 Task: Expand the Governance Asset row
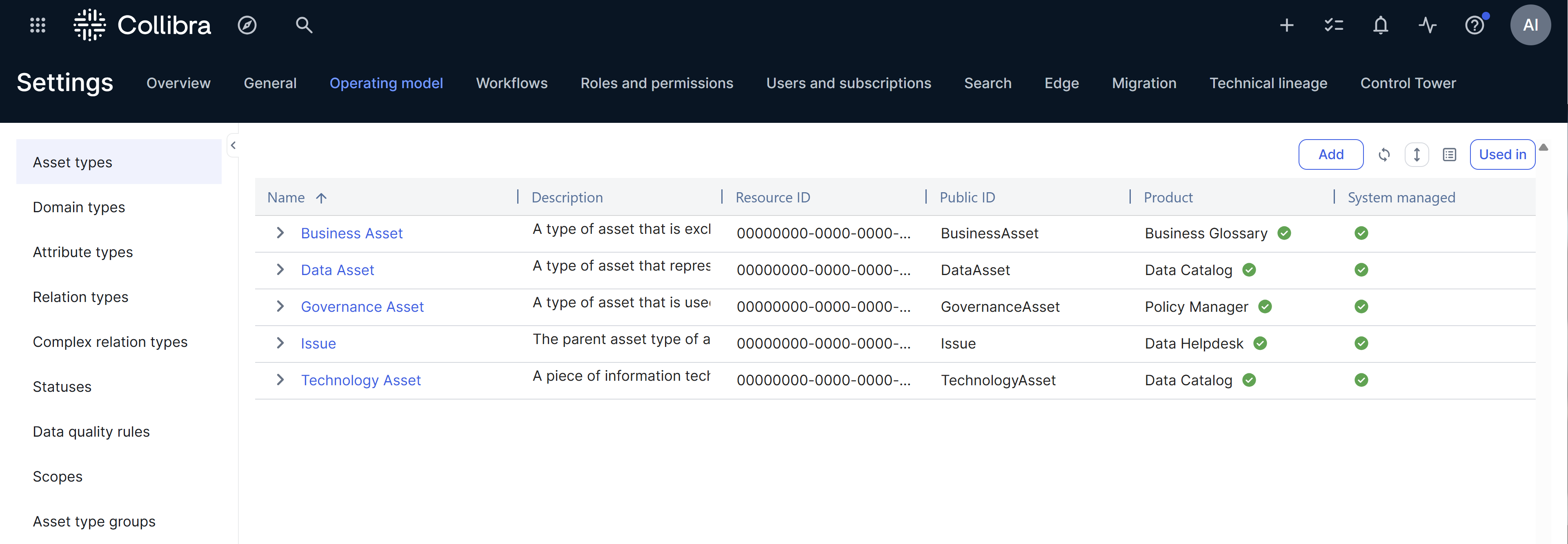tap(280, 306)
